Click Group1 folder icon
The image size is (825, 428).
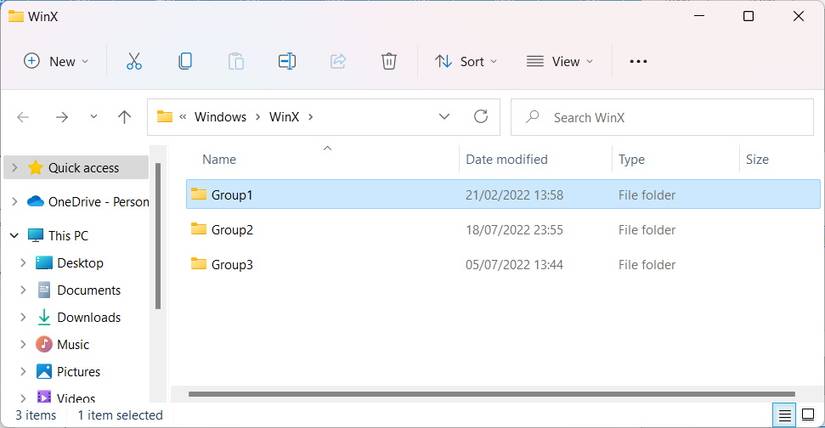[x=198, y=194]
